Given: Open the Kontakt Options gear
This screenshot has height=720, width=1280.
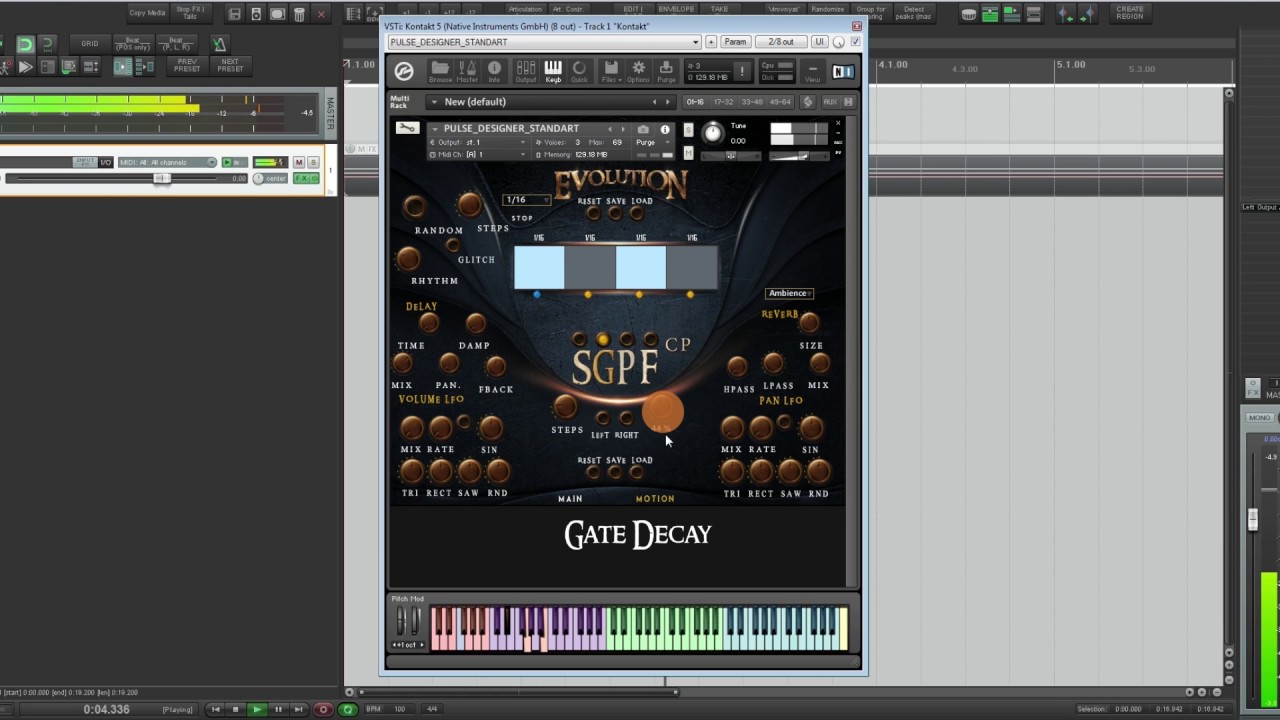Looking at the screenshot, I should tap(638, 71).
